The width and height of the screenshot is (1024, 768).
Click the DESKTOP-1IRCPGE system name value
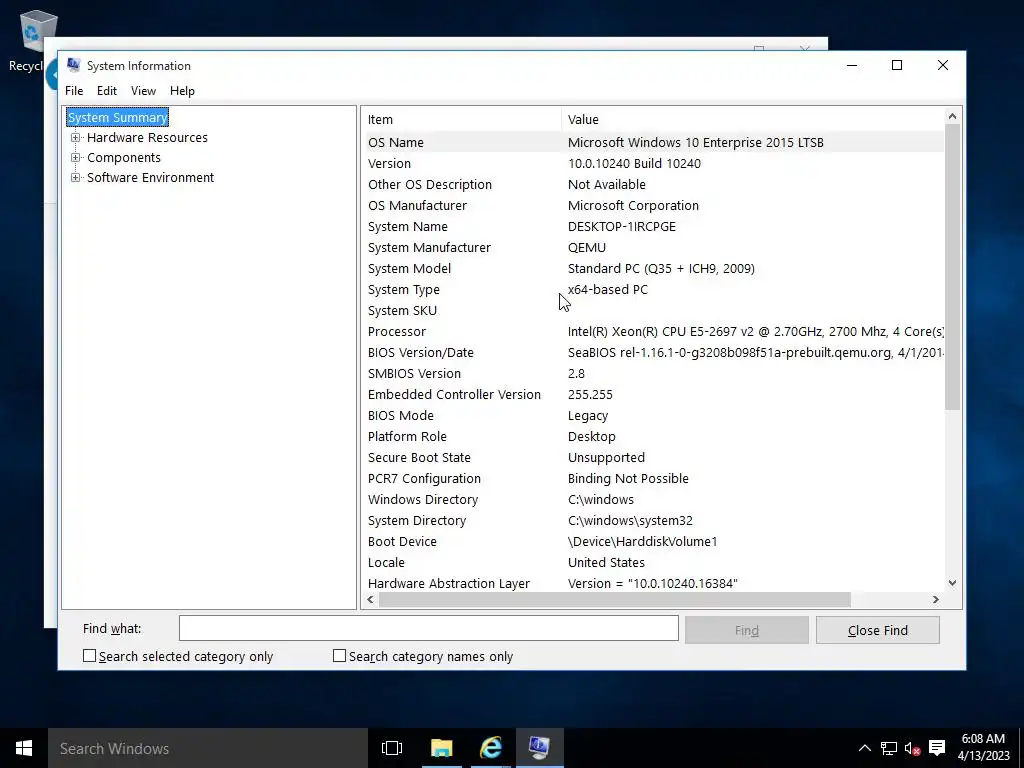(622, 227)
